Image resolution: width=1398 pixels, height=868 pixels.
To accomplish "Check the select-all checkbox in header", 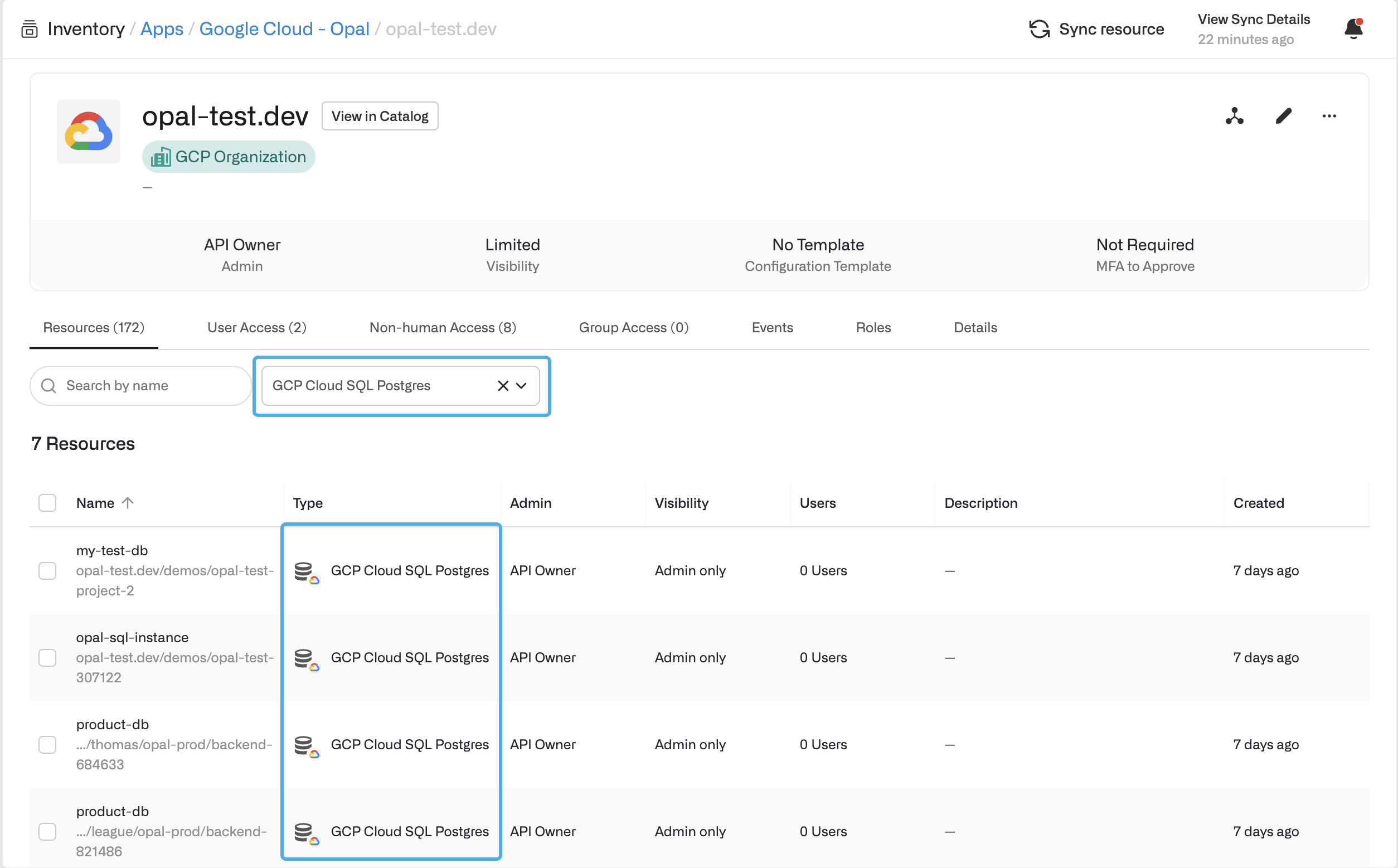I will coord(47,503).
